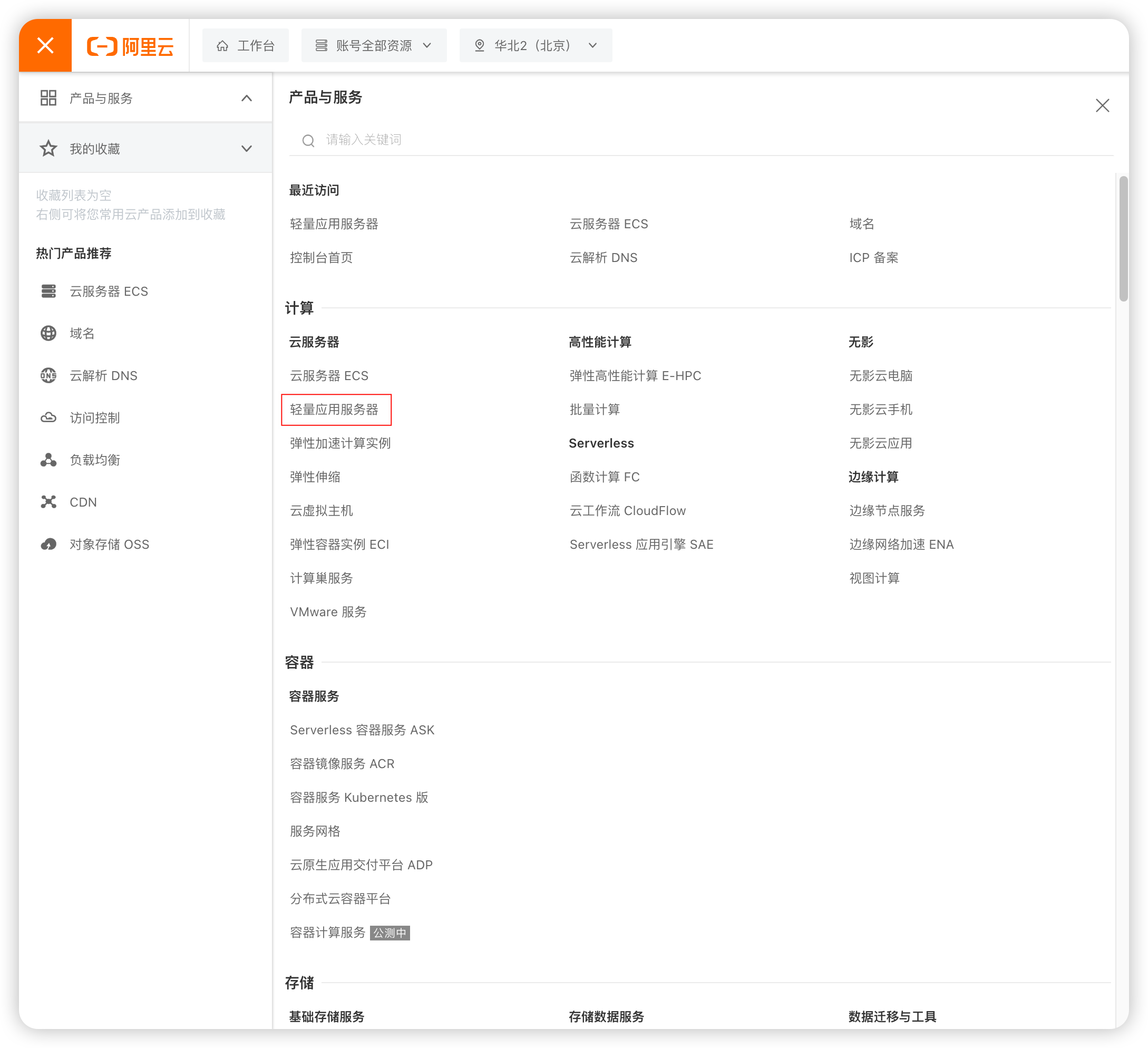
Task: Click the ECS server icon in sidebar
Action: 48,291
